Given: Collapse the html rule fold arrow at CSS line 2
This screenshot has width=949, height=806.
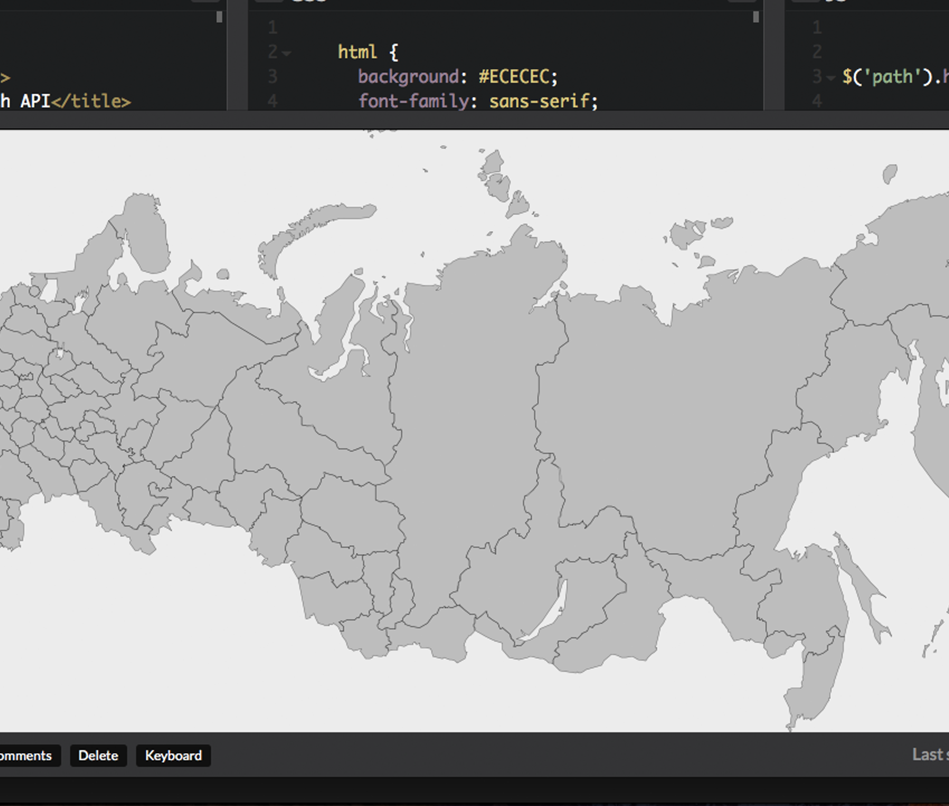Looking at the screenshot, I should click(x=287, y=53).
